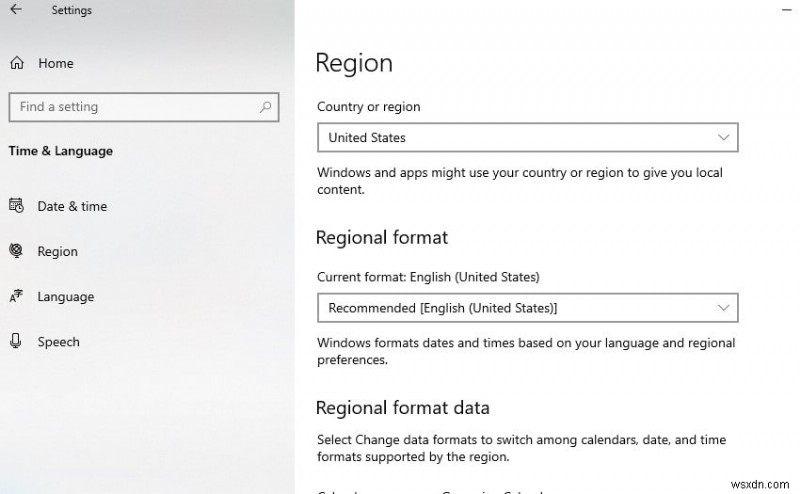Image resolution: width=800 pixels, height=494 pixels.
Task: Go to the Date & time settings page
Action: pyautogui.click(x=72, y=206)
